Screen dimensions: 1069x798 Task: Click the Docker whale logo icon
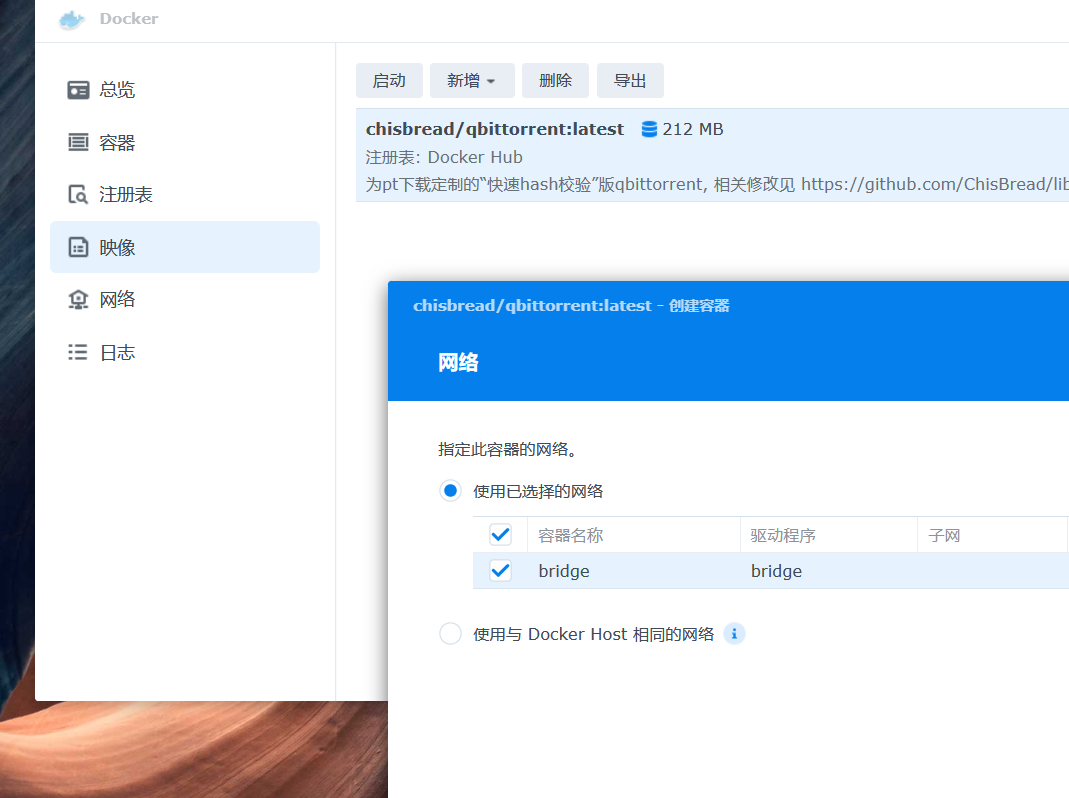[72, 20]
